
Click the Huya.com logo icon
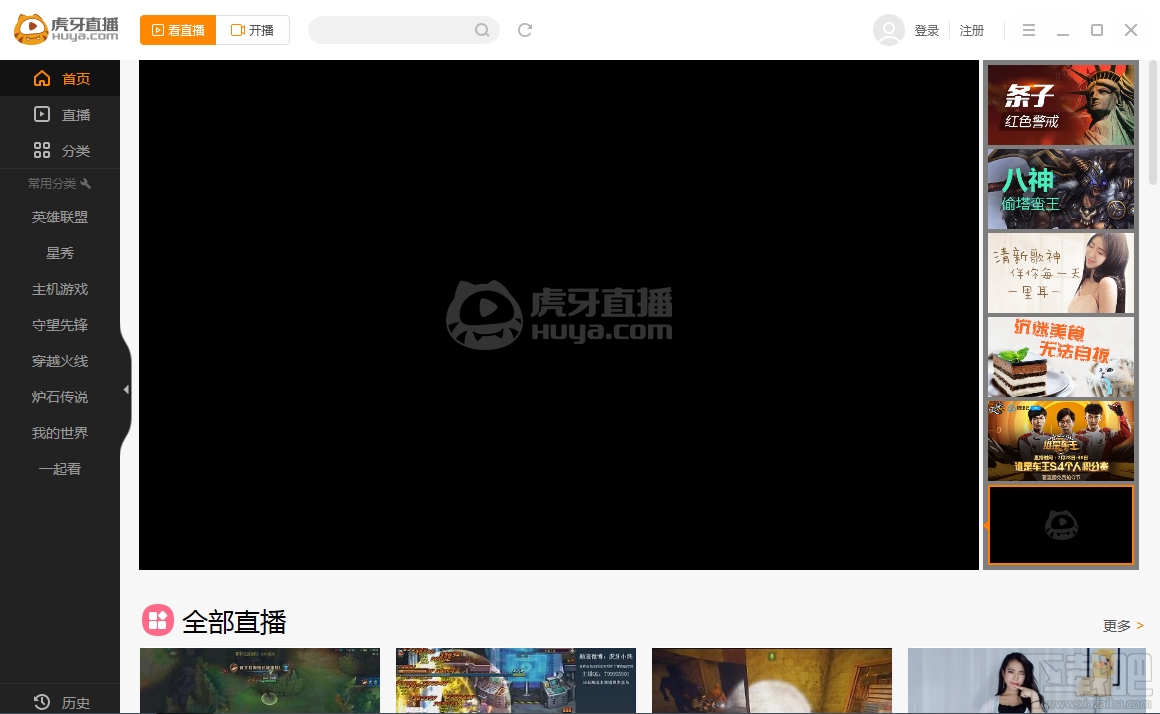point(31,29)
